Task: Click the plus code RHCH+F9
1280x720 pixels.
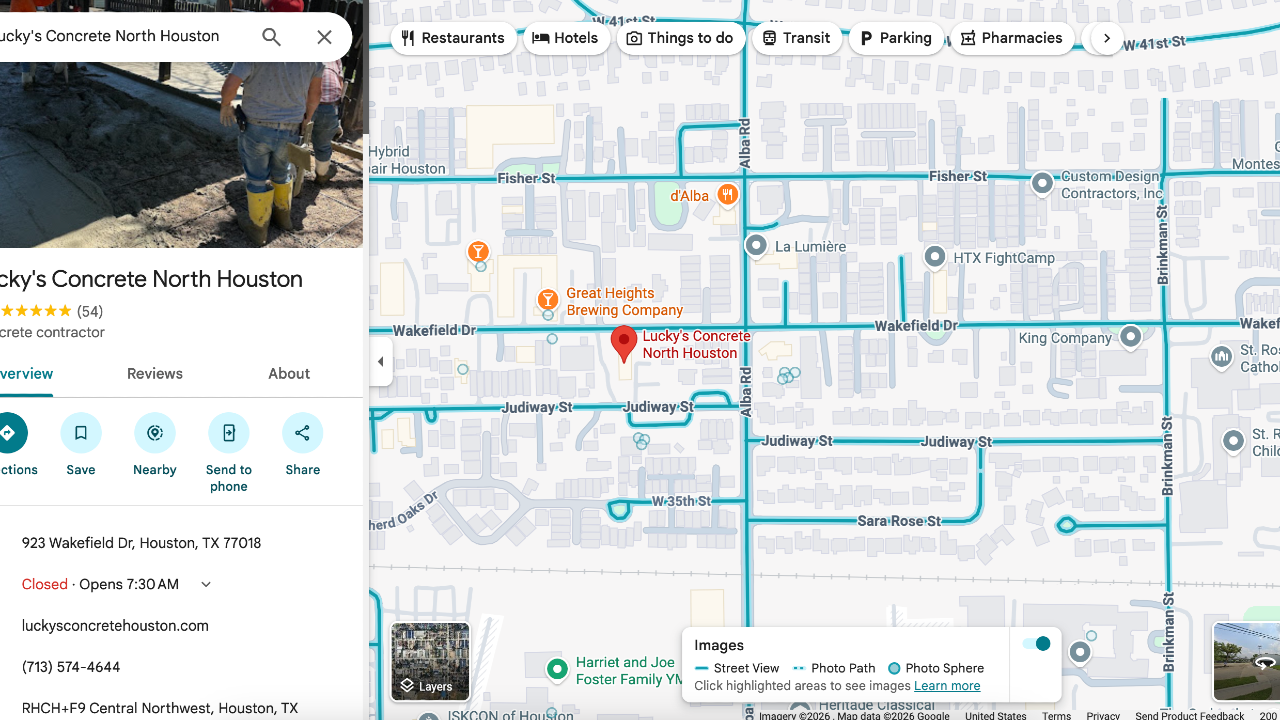Action: pyautogui.click(x=160, y=708)
